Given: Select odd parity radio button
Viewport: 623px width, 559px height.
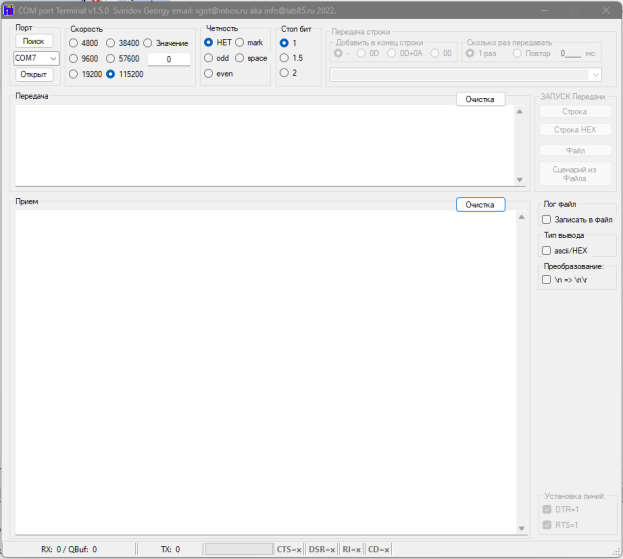Looking at the screenshot, I should tap(208, 58).
